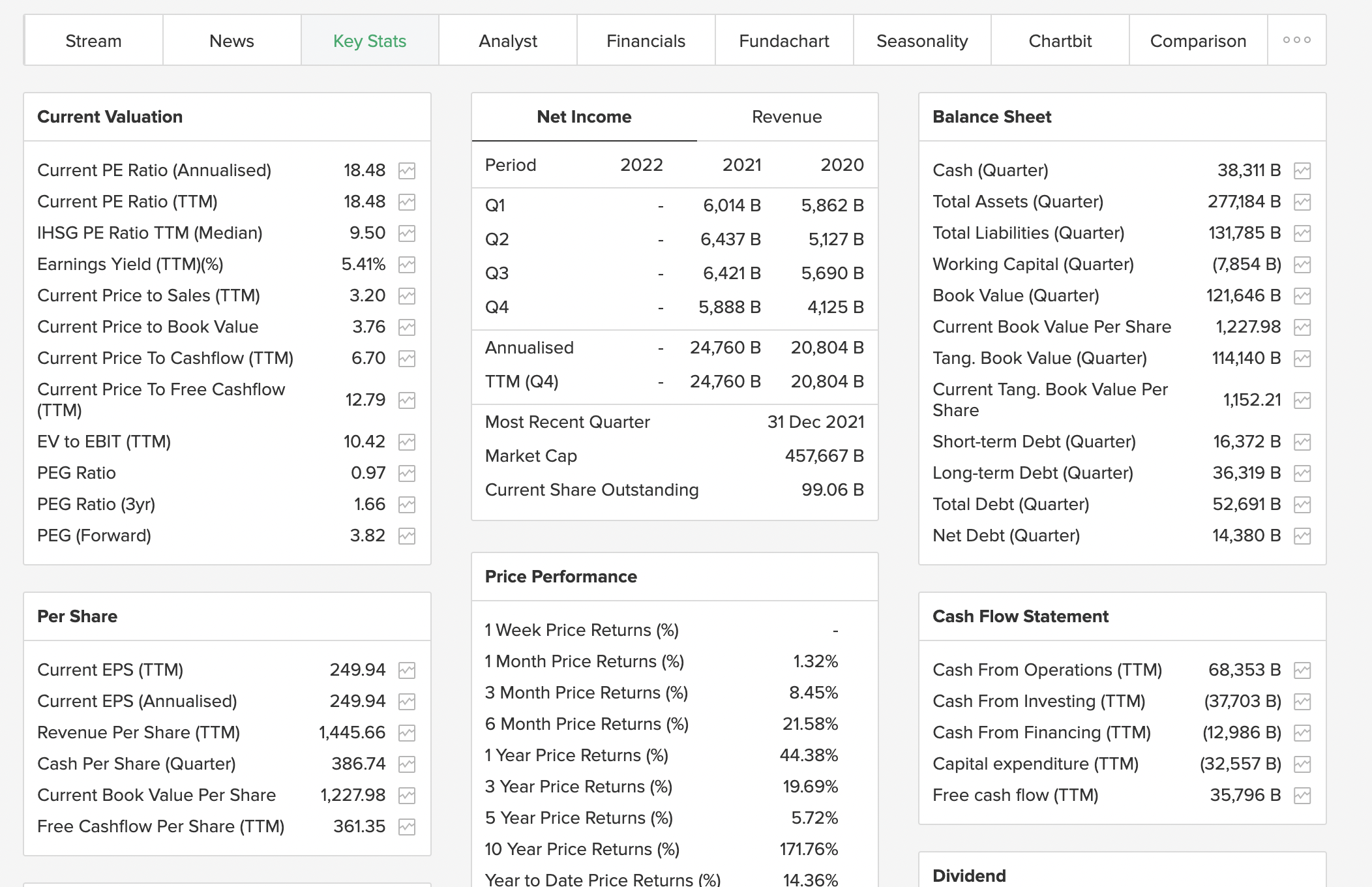This screenshot has width=1372, height=887.
Task: Open the three-dot more tabs menu
Action: 1296,40
